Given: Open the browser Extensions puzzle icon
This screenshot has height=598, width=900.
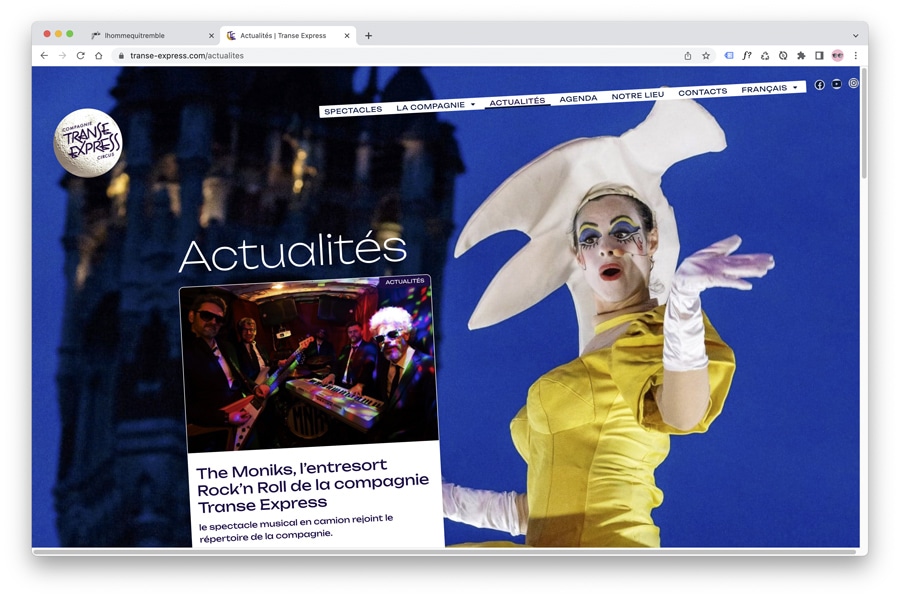Looking at the screenshot, I should 801,56.
